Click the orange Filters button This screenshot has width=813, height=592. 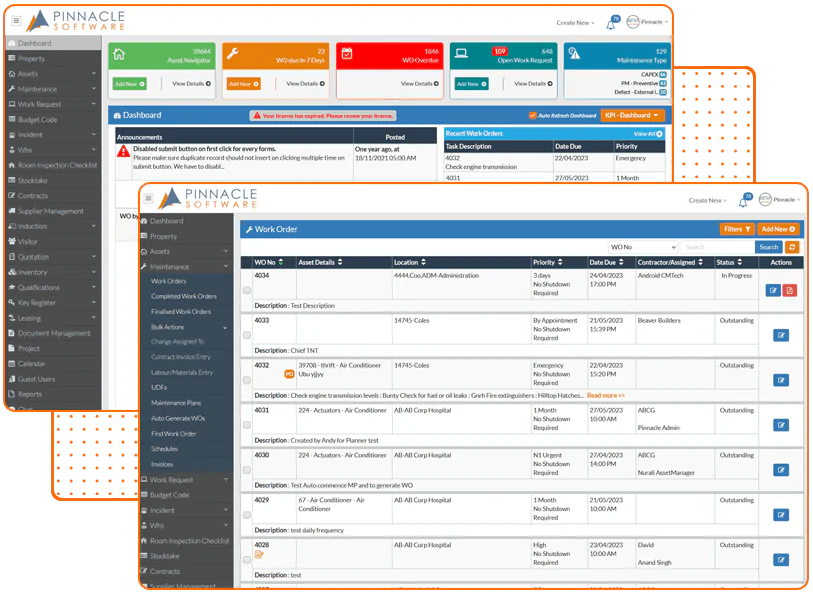(x=737, y=229)
